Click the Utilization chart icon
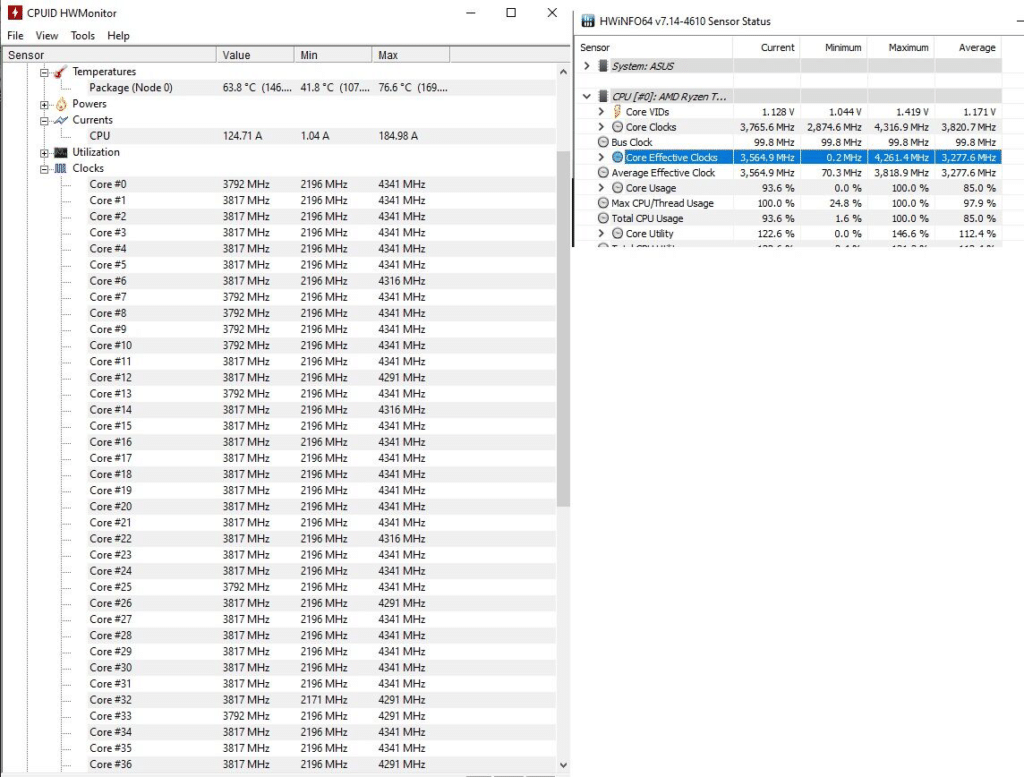This screenshot has width=1024, height=777. click(61, 152)
